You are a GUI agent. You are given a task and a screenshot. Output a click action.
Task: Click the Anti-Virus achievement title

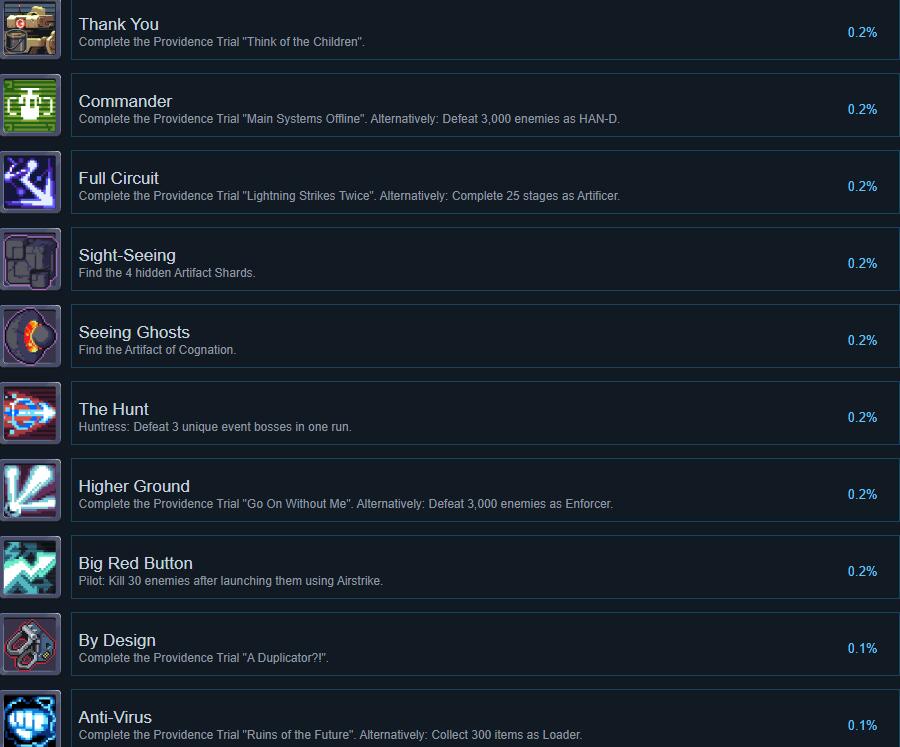pyautogui.click(x=115, y=717)
